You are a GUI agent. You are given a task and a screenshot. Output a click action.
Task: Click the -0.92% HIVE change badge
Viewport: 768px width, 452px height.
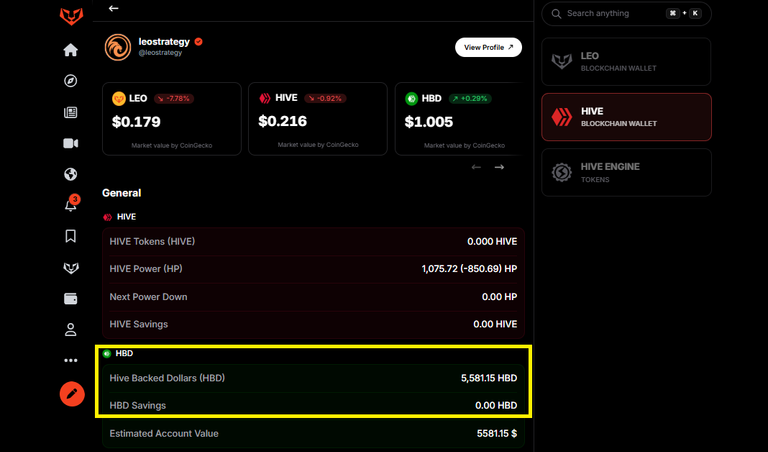pos(326,98)
